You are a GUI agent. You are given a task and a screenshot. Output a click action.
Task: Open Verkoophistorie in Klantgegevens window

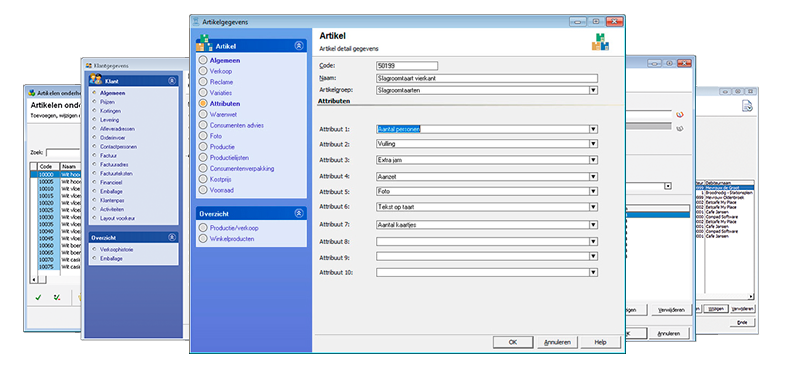tap(115, 250)
